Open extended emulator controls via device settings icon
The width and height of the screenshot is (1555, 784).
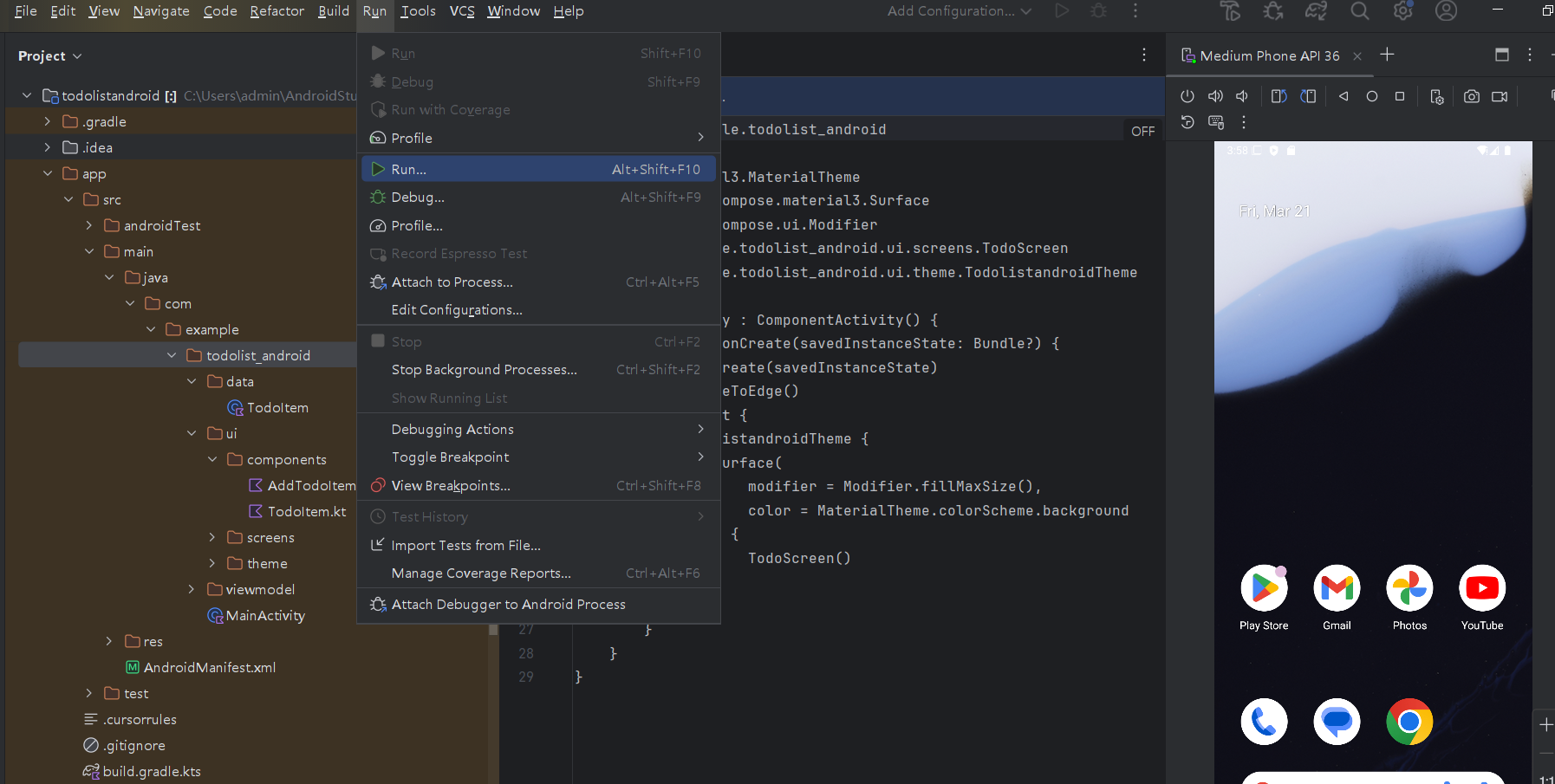pyautogui.click(x=1437, y=96)
